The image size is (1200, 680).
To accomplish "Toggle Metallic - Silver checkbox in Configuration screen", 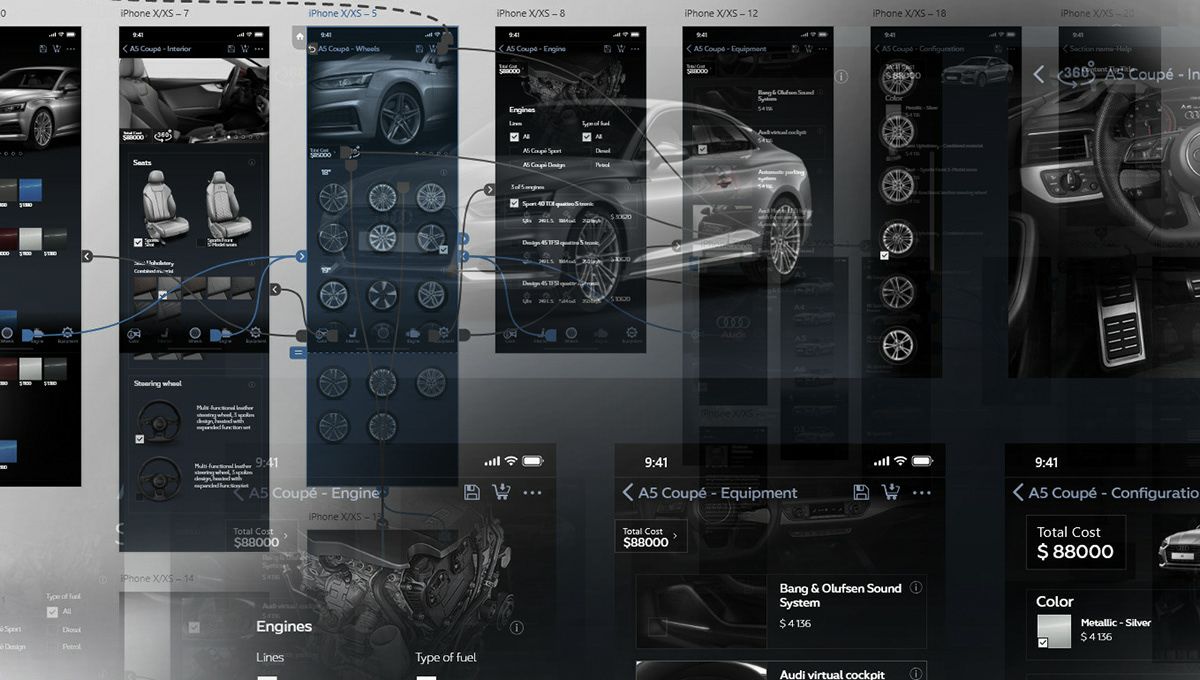I will [x=1043, y=643].
